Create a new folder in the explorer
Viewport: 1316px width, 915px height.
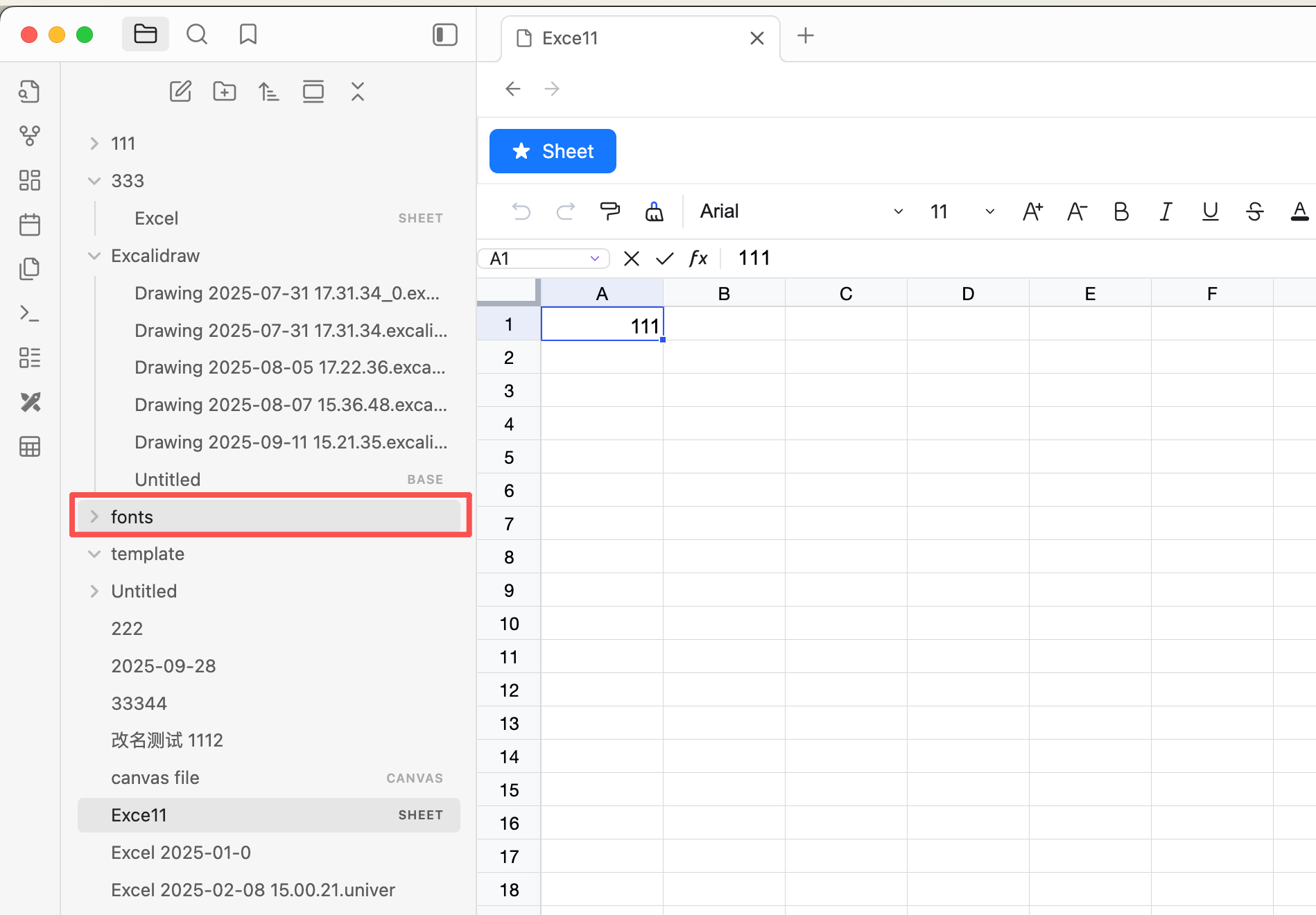tap(225, 91)
